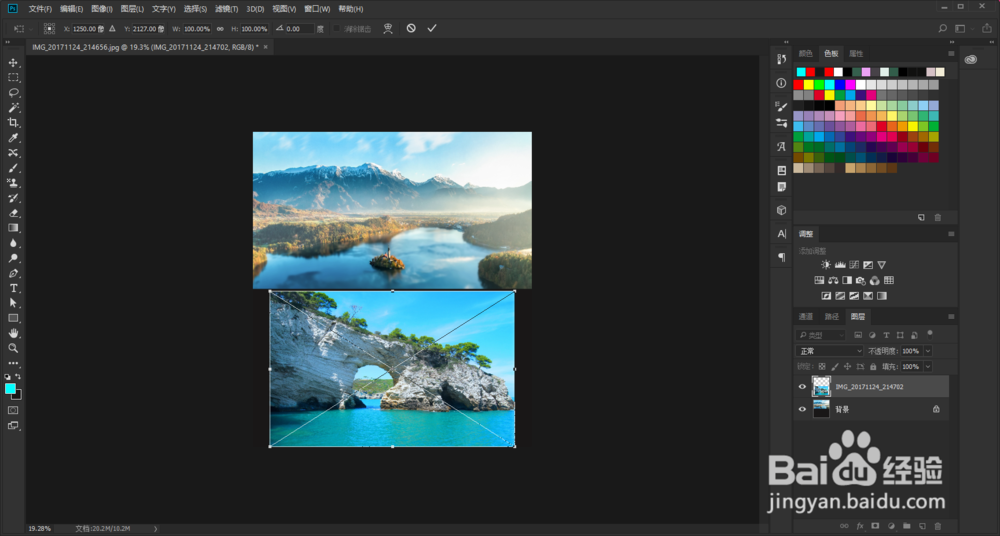Select the Path Selection arrow tool
Image resolution: width=1000 pixels, height=536 pixels.
[x=13, y=303]
